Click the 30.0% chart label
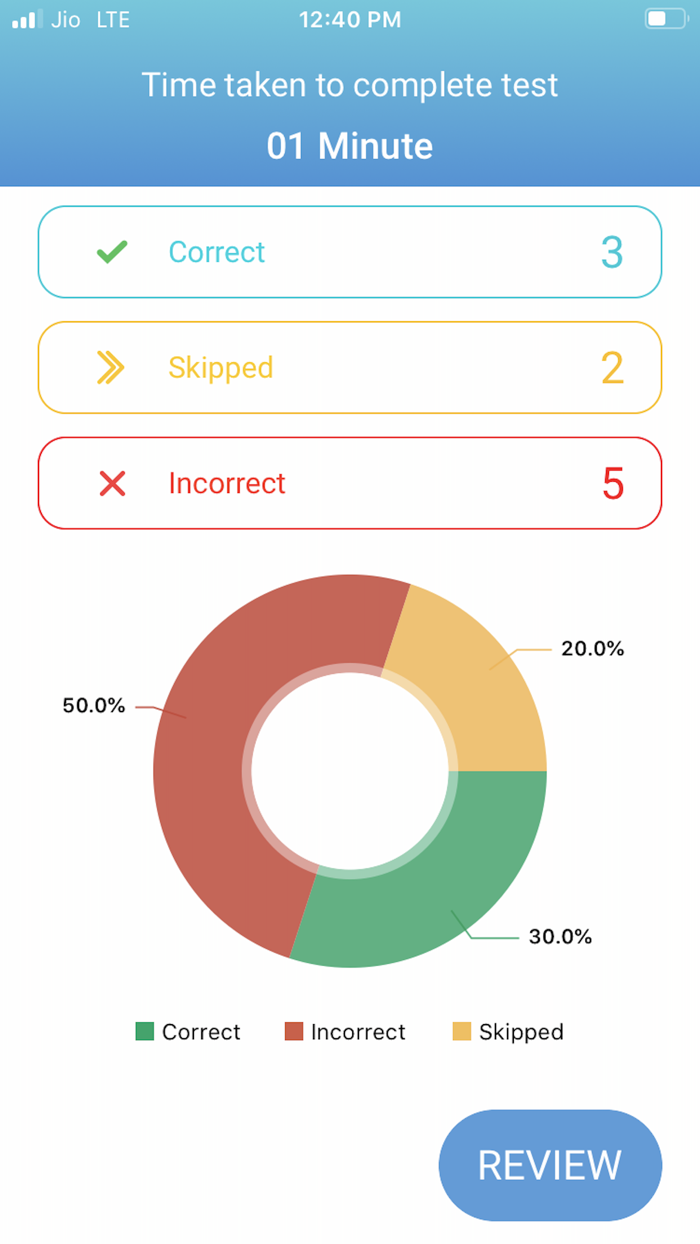This screenshot has width=700, height=1244. [x=560, y=937]
